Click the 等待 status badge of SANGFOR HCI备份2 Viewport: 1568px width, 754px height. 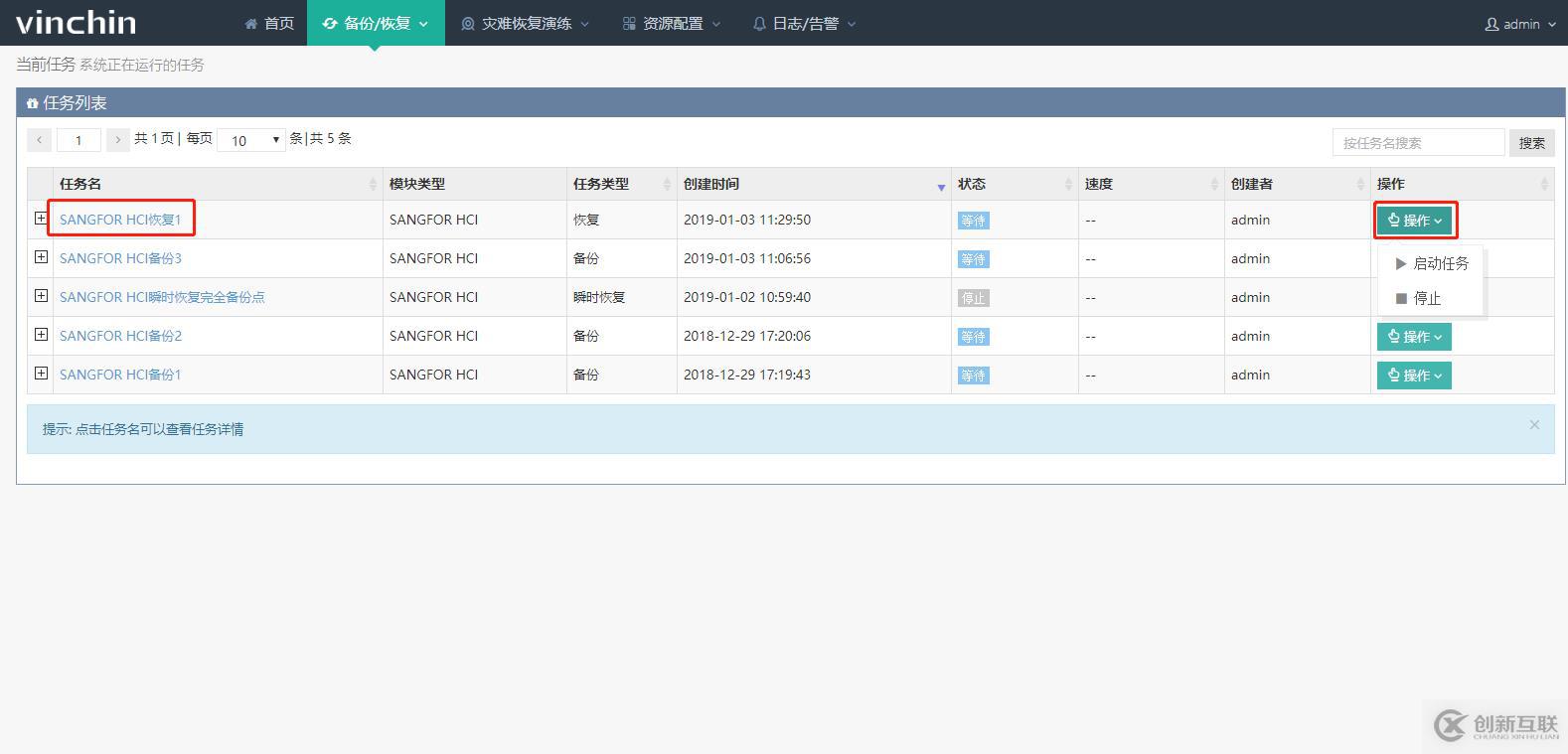pos(973,337)
